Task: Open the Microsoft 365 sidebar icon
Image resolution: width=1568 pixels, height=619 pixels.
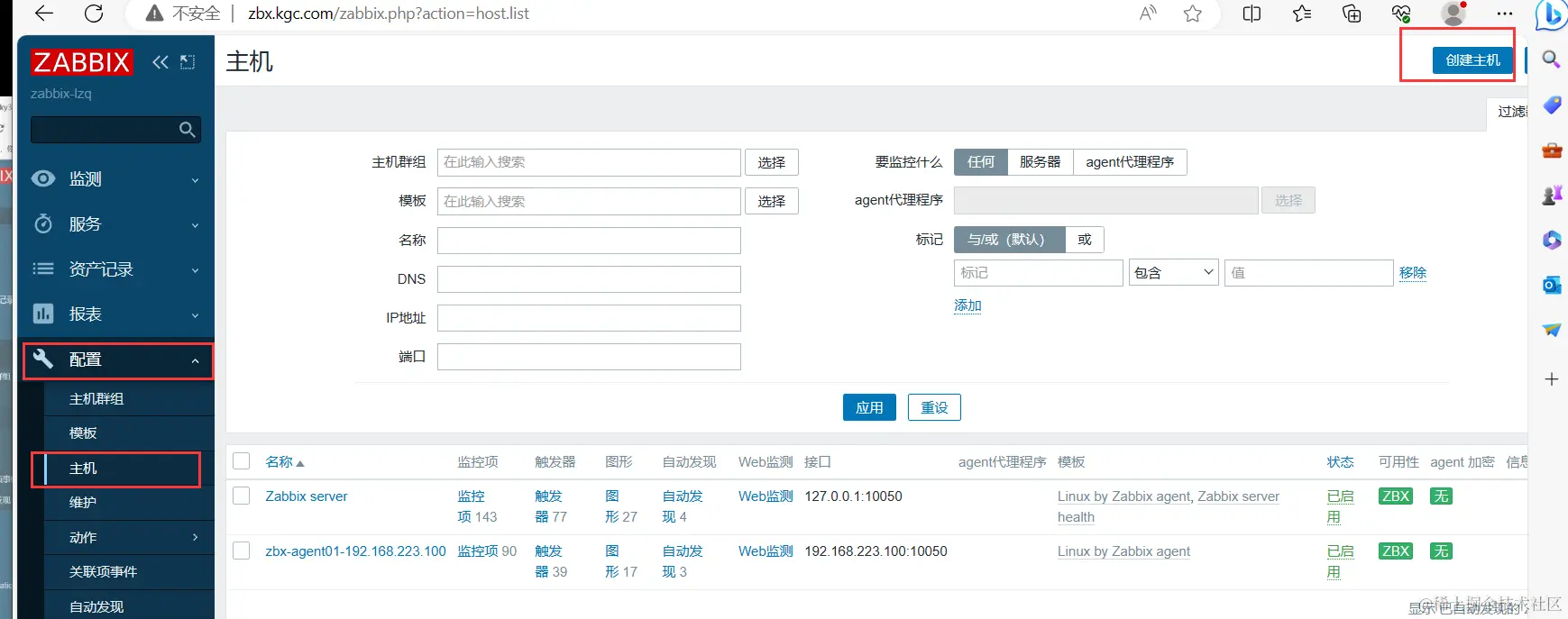Action: (1551, 240)
